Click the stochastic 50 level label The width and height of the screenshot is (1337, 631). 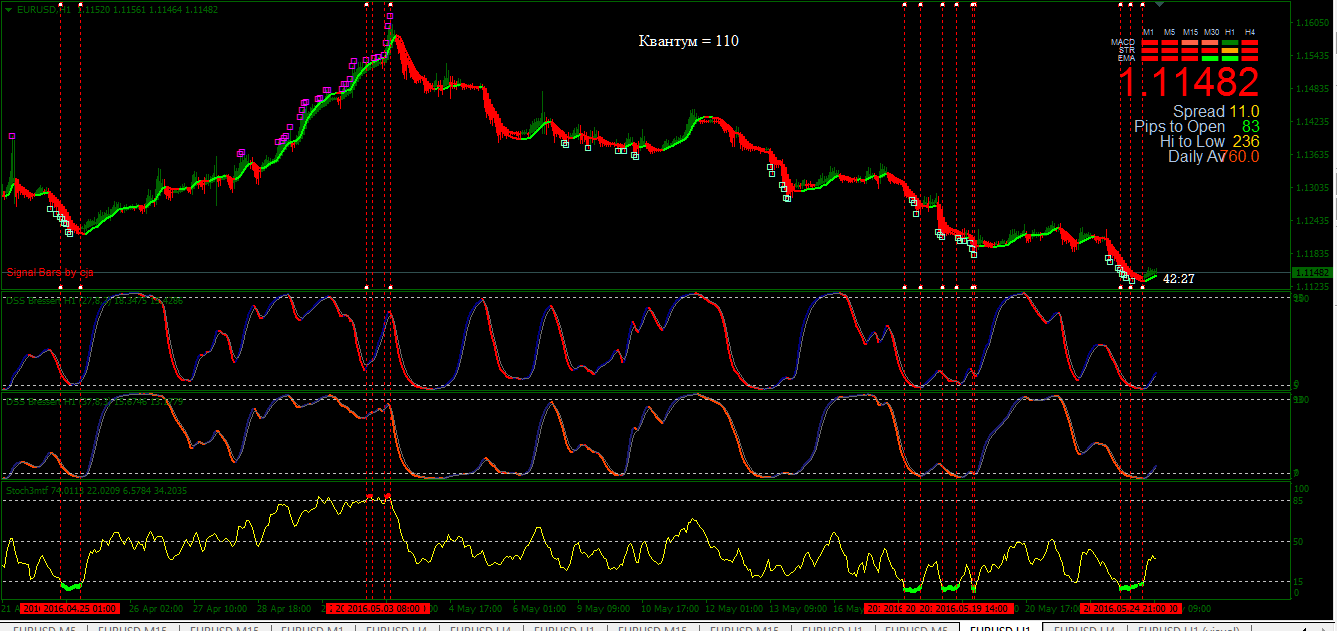pyautogui.click(x=1298, y=541)
